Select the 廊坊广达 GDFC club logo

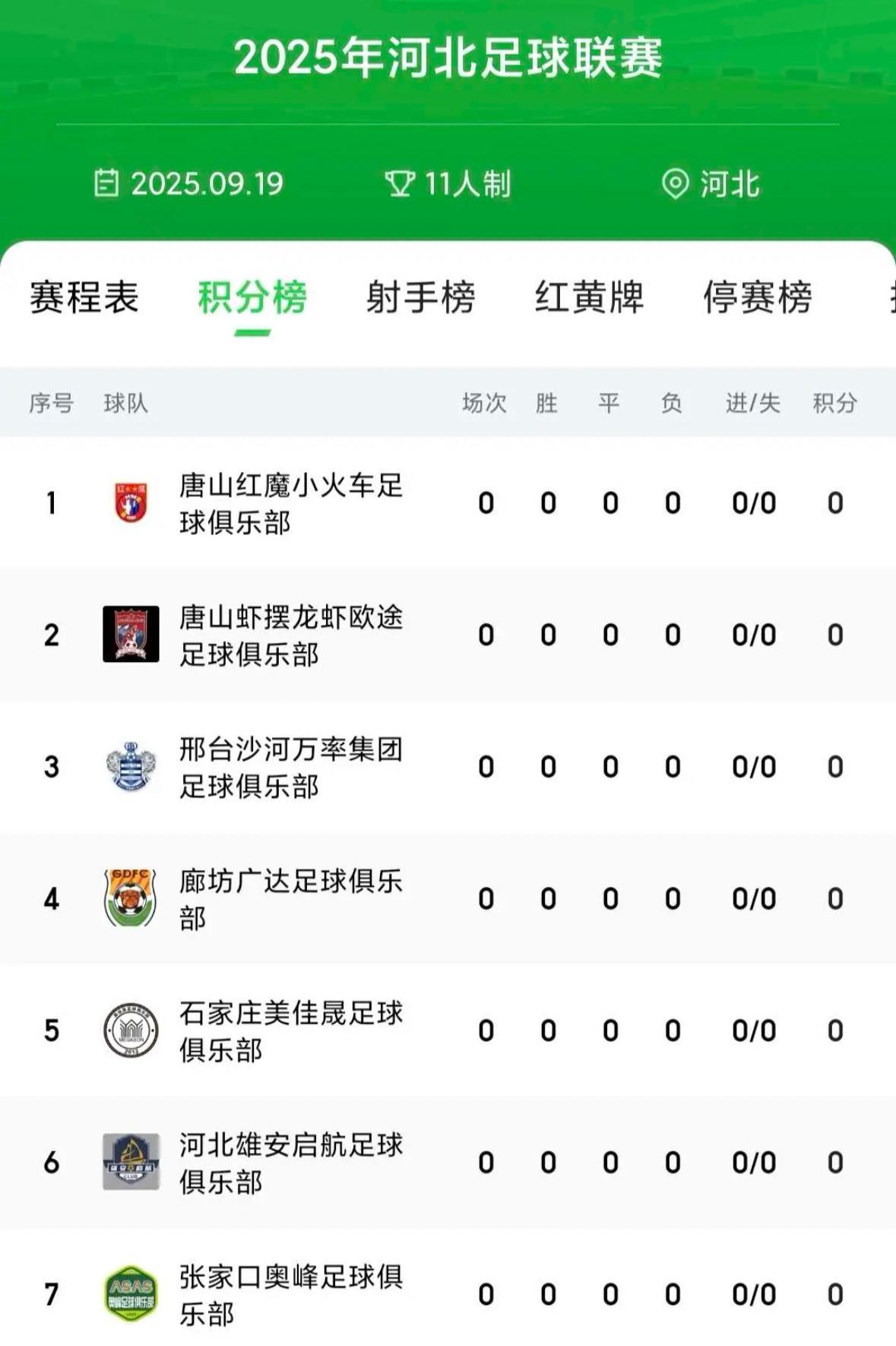click(x=131, y=898)
